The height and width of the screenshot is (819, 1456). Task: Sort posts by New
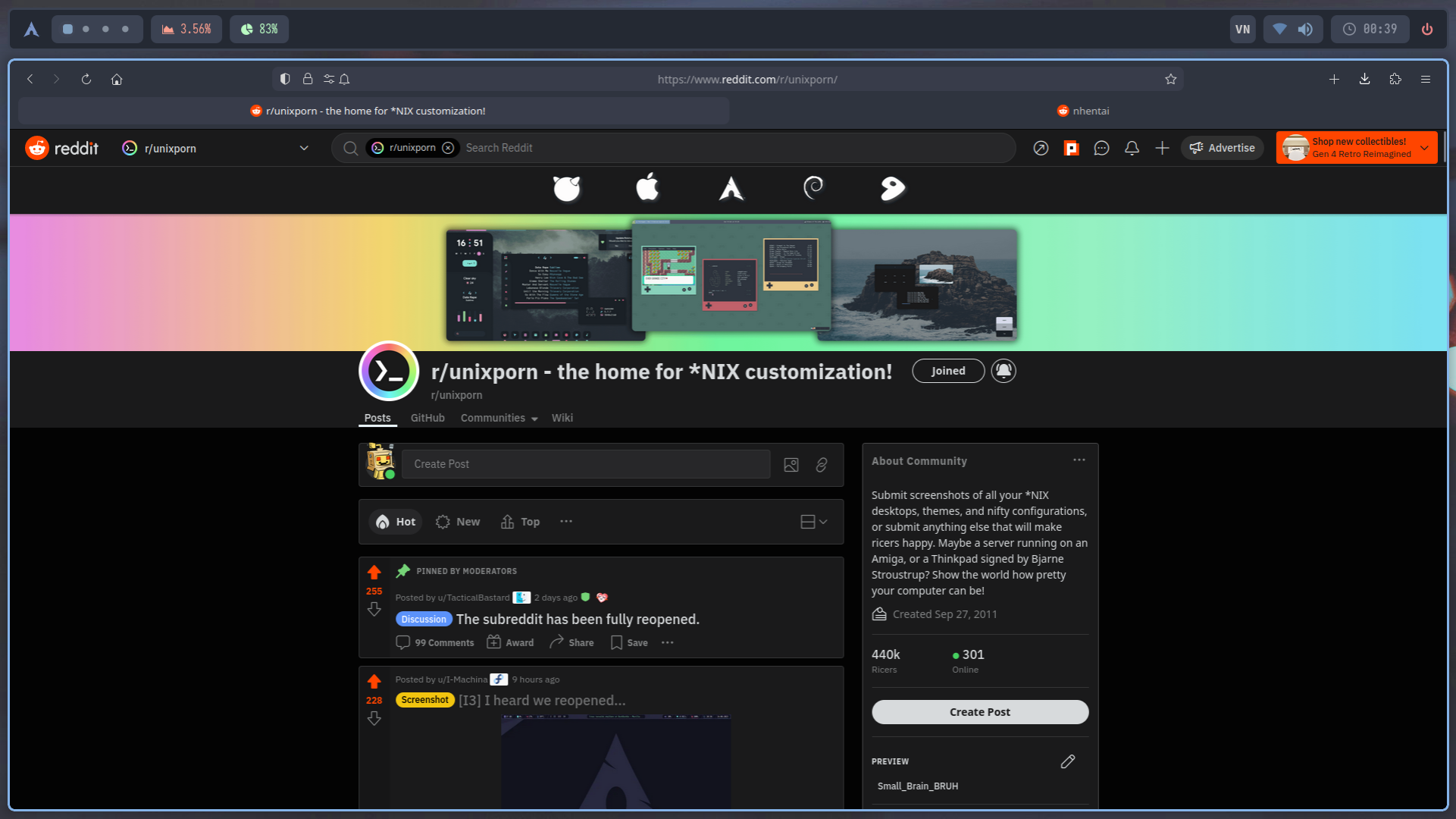click(458, 522)
